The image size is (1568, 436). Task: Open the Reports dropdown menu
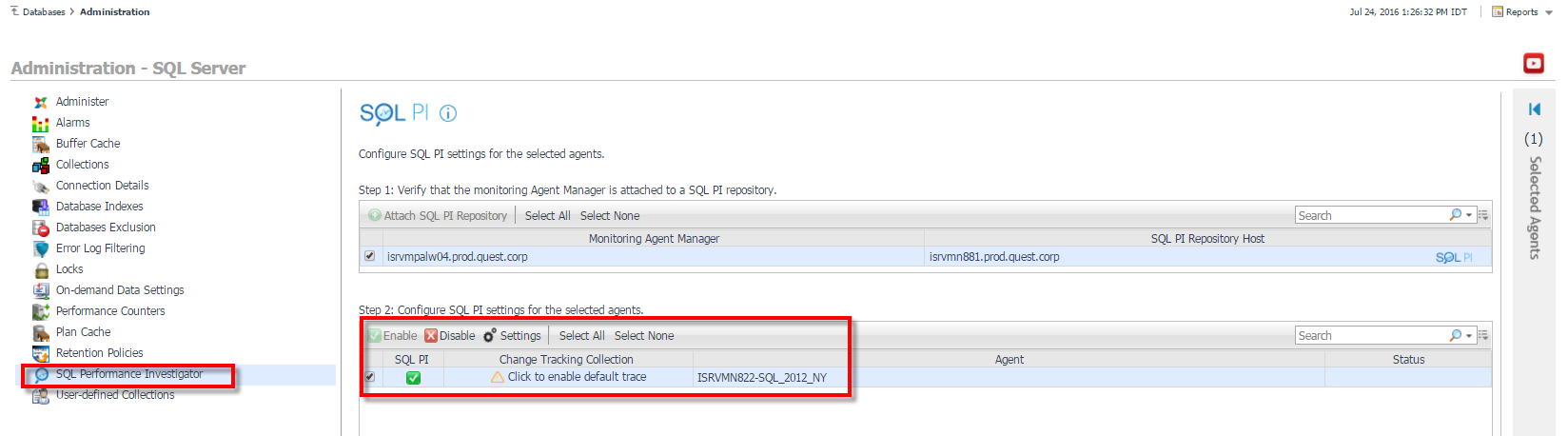pyautogui.click(x=1521, y=12)
